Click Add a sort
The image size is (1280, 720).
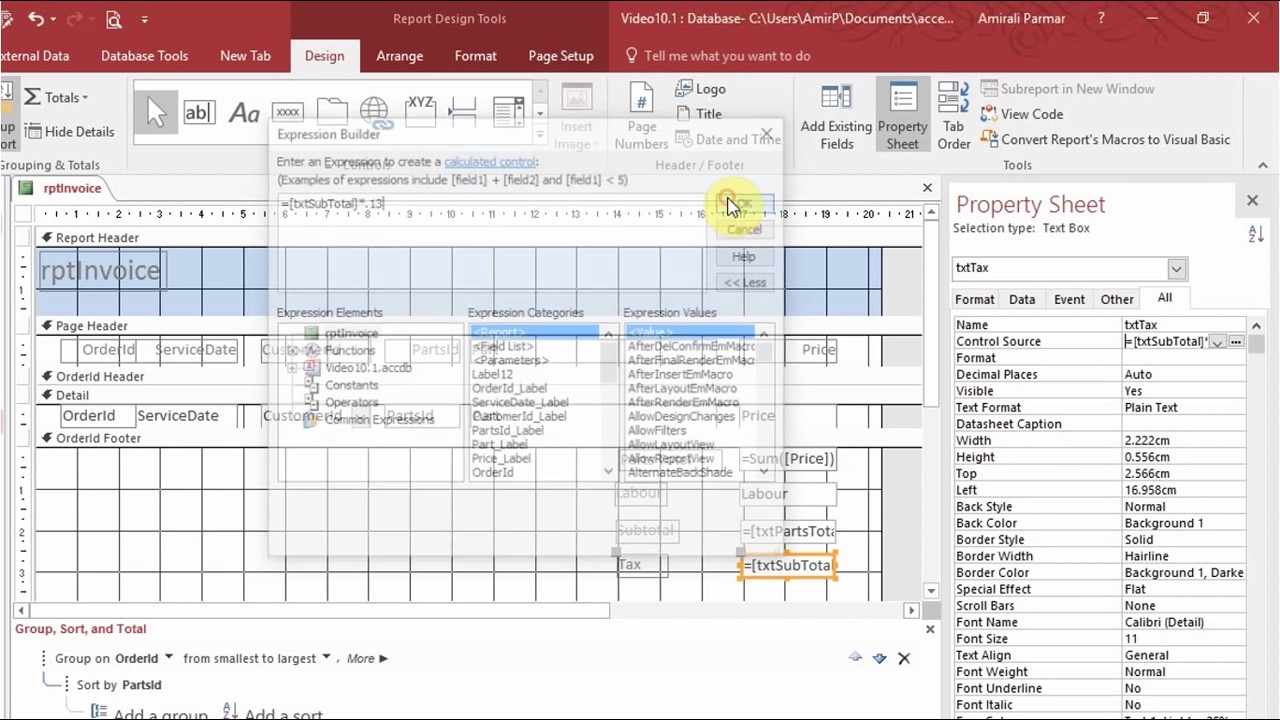click(272, 713)
